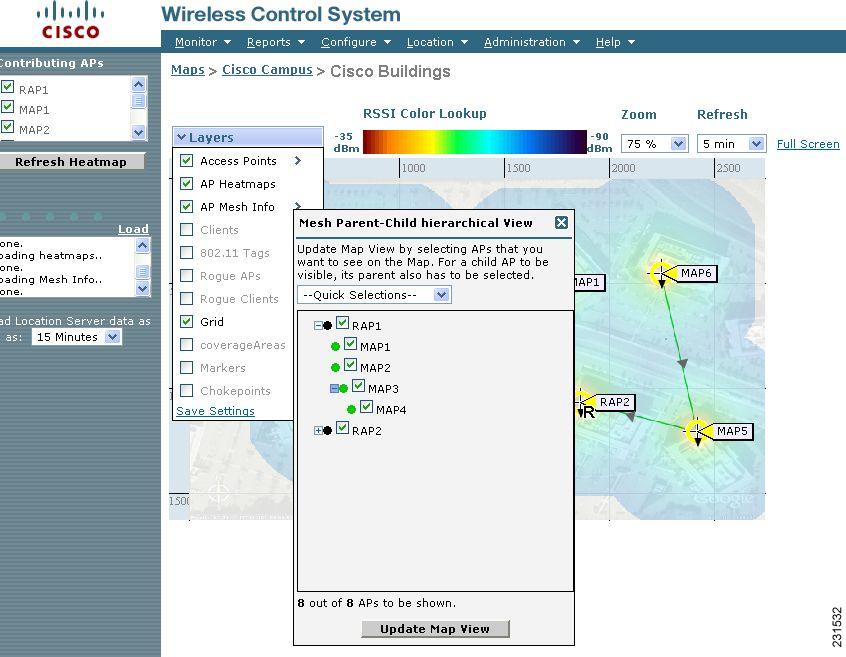Open the Location menu
This screenshot has height=657, width=846.
(437, 42)
